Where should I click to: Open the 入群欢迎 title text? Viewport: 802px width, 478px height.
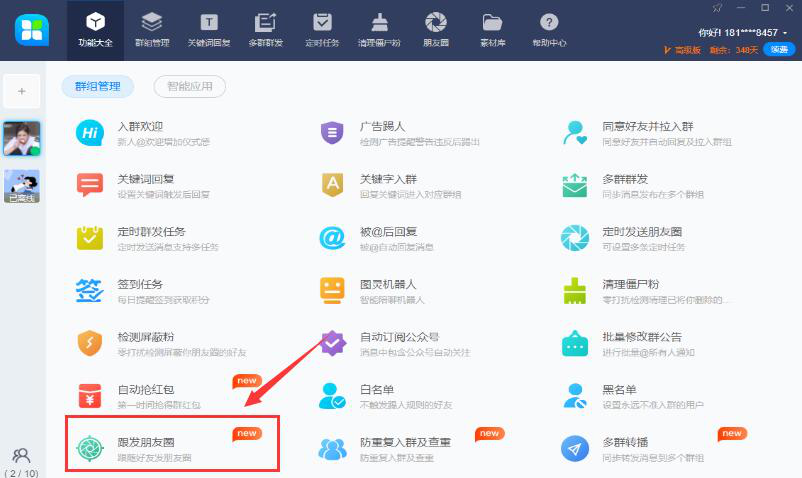pyautogui.click(x=140, y=126)
